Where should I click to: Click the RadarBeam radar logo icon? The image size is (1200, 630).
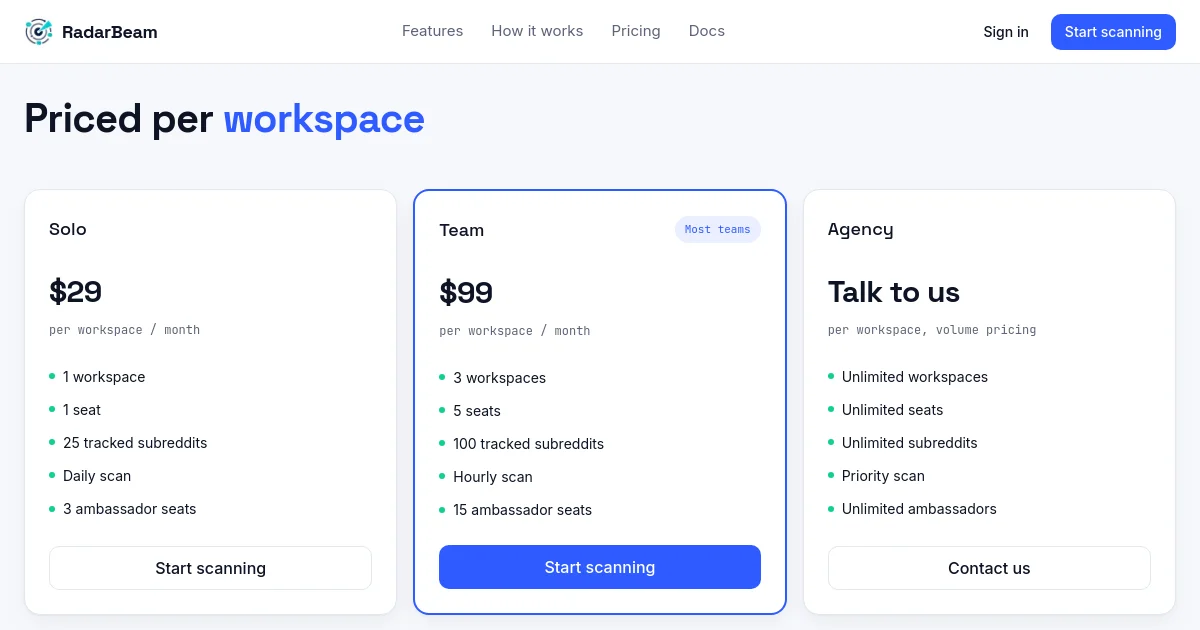click(x=38, y=32)
